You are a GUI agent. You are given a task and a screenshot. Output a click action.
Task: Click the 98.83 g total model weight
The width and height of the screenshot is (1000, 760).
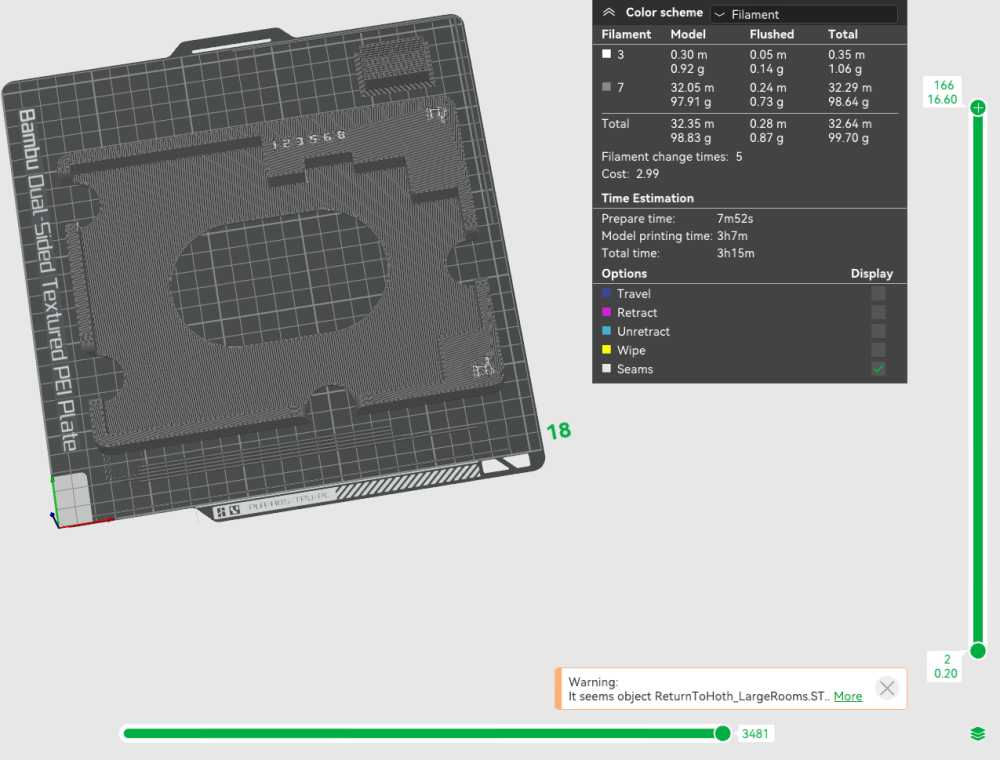click(x=690, y=138)
